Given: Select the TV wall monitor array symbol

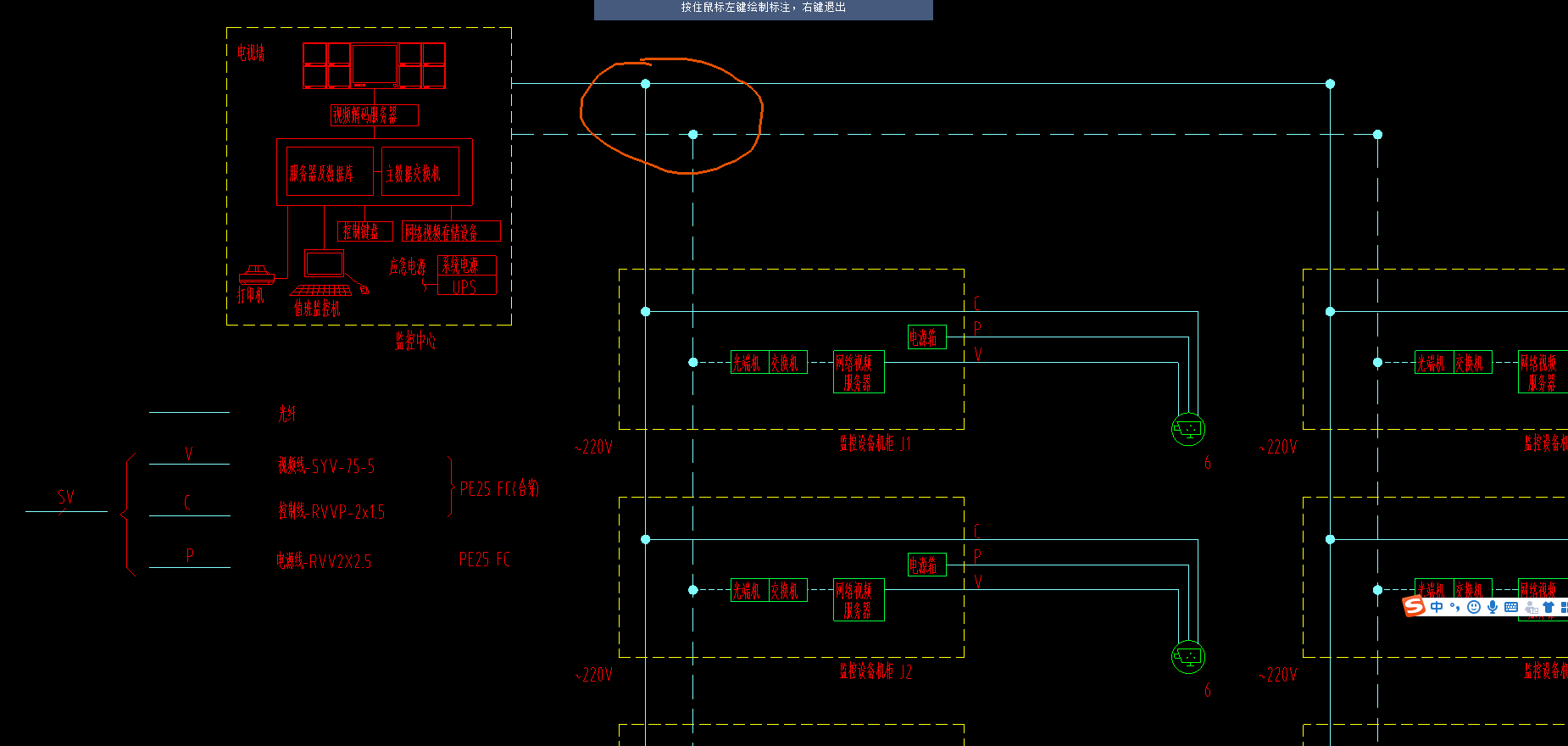Looking at the screenshot, I should 374,65.
